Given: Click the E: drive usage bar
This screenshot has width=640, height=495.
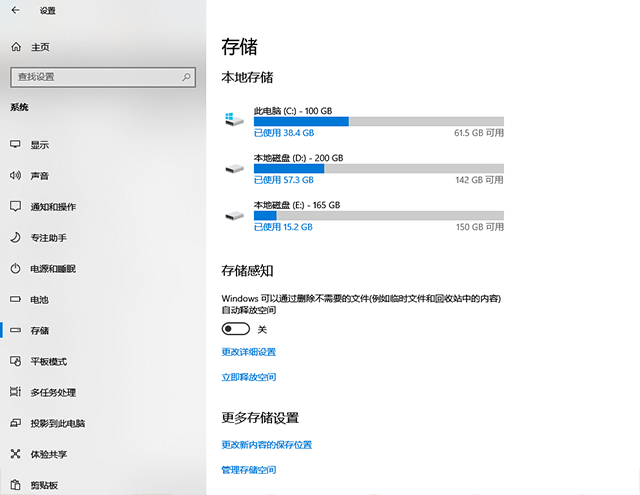Looking at the screenshot, I should [379, 215].
